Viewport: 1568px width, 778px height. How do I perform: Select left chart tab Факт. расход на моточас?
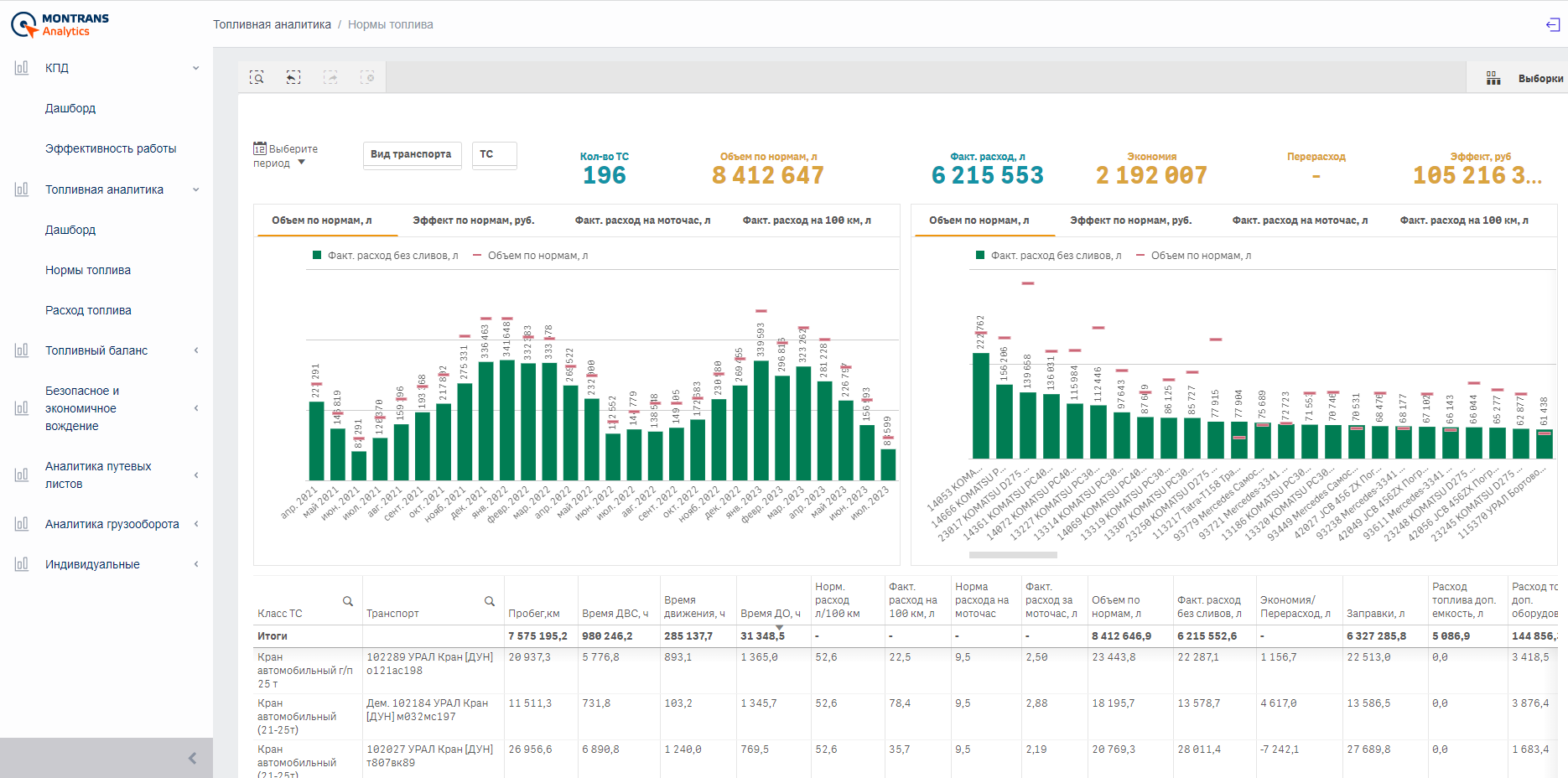642,220
